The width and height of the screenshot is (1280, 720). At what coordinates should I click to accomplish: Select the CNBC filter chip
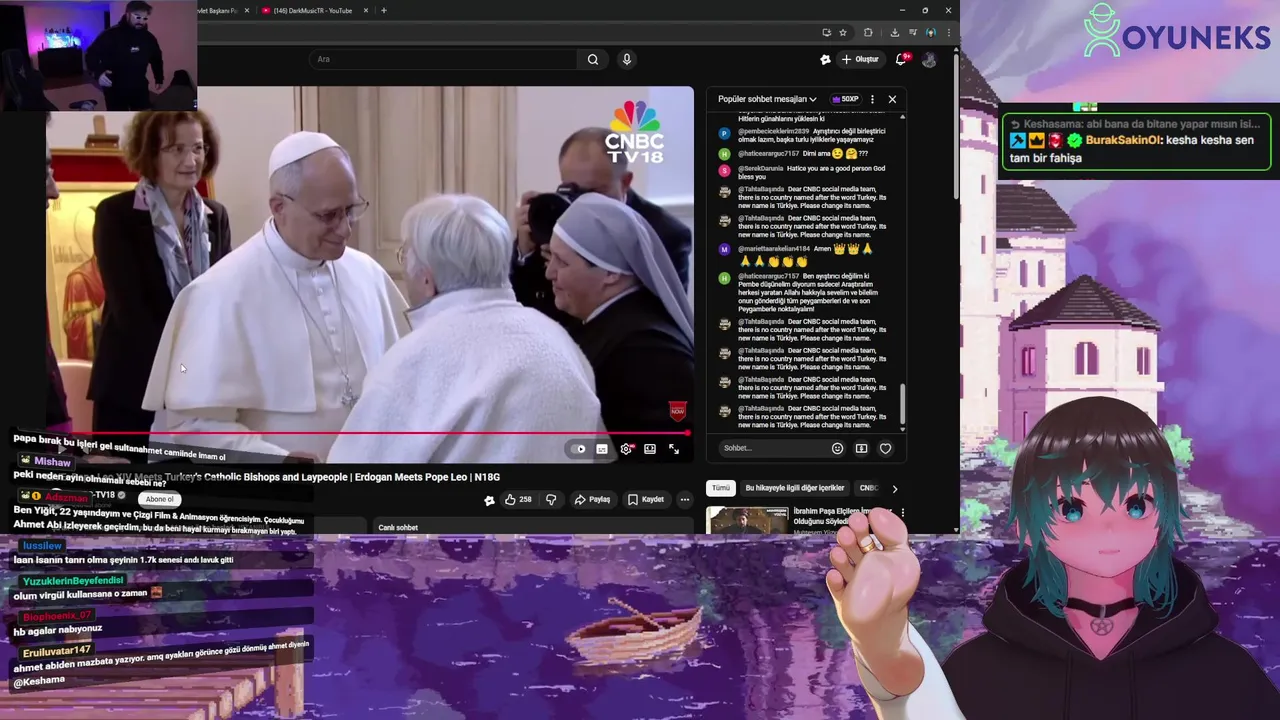(868, 488)
